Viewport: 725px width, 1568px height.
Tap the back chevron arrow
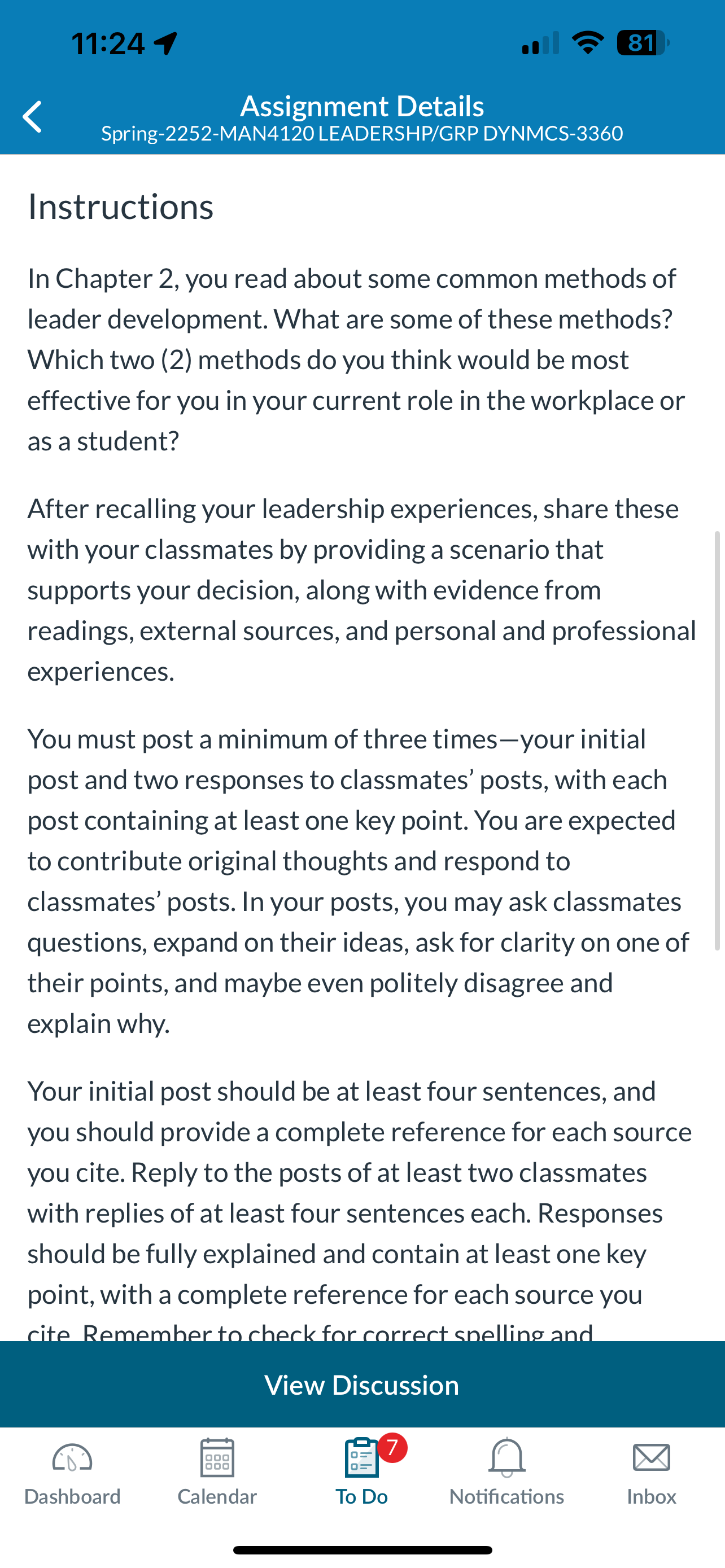coord(32,117)
